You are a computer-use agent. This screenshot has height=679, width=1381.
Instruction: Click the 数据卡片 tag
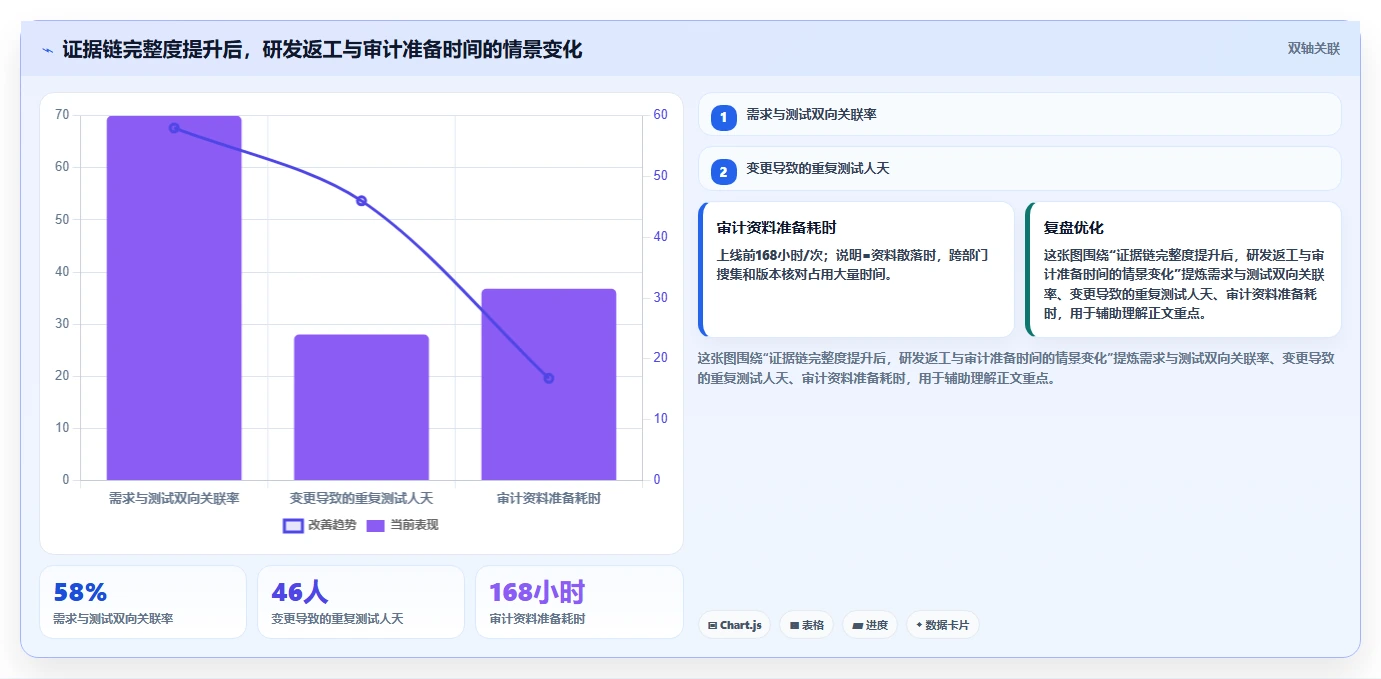[x=943, y=625]
